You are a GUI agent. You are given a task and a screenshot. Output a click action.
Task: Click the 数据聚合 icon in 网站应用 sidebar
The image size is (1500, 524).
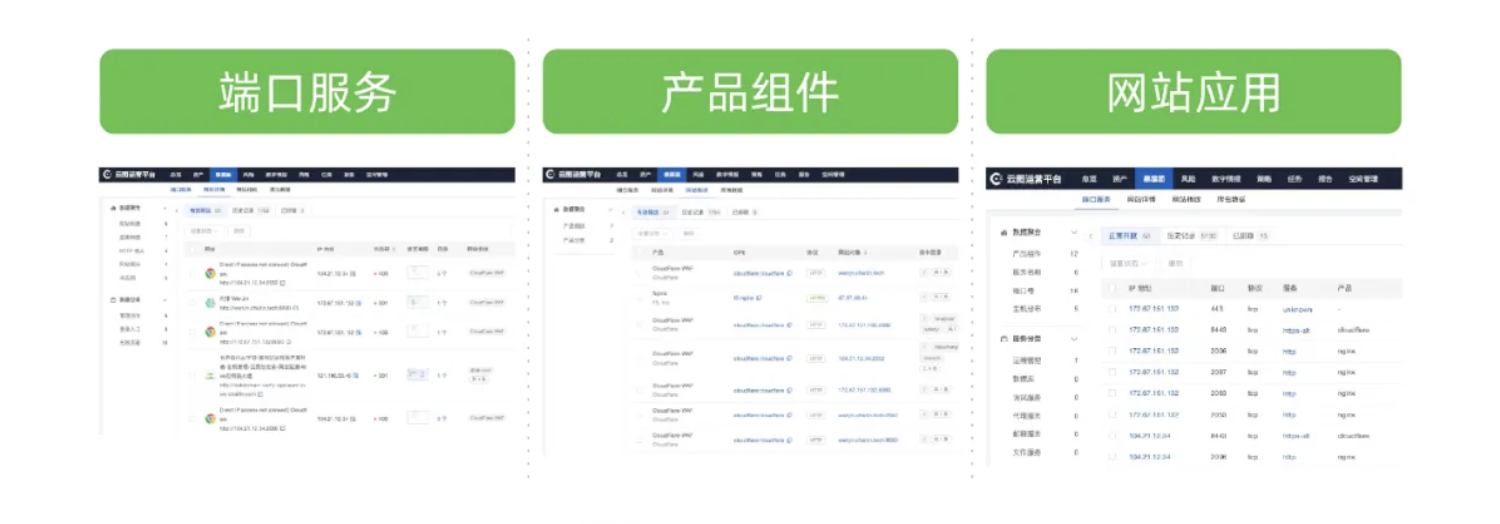(x=1005, y=232)
